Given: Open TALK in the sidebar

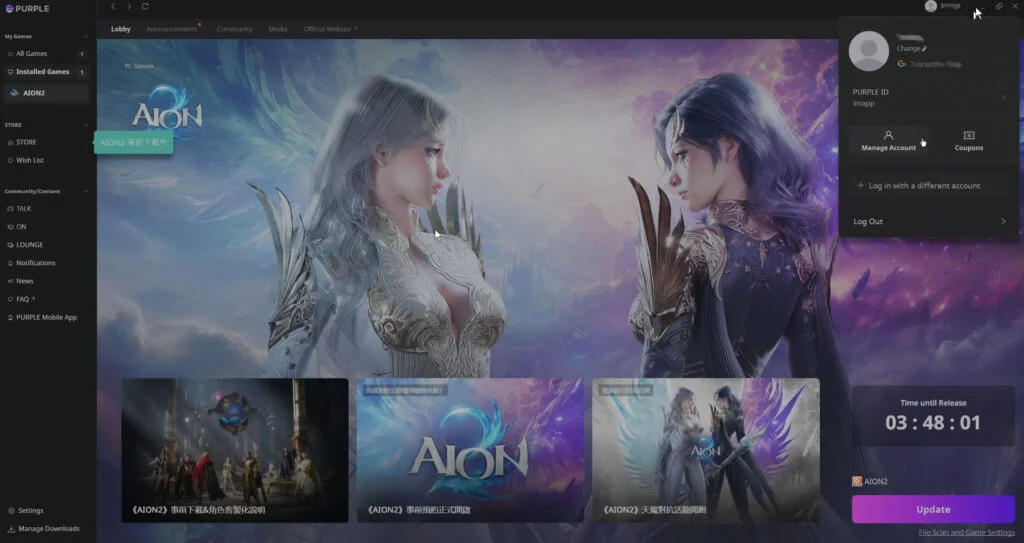Looking at the screenshot, I should pos(23,208).
